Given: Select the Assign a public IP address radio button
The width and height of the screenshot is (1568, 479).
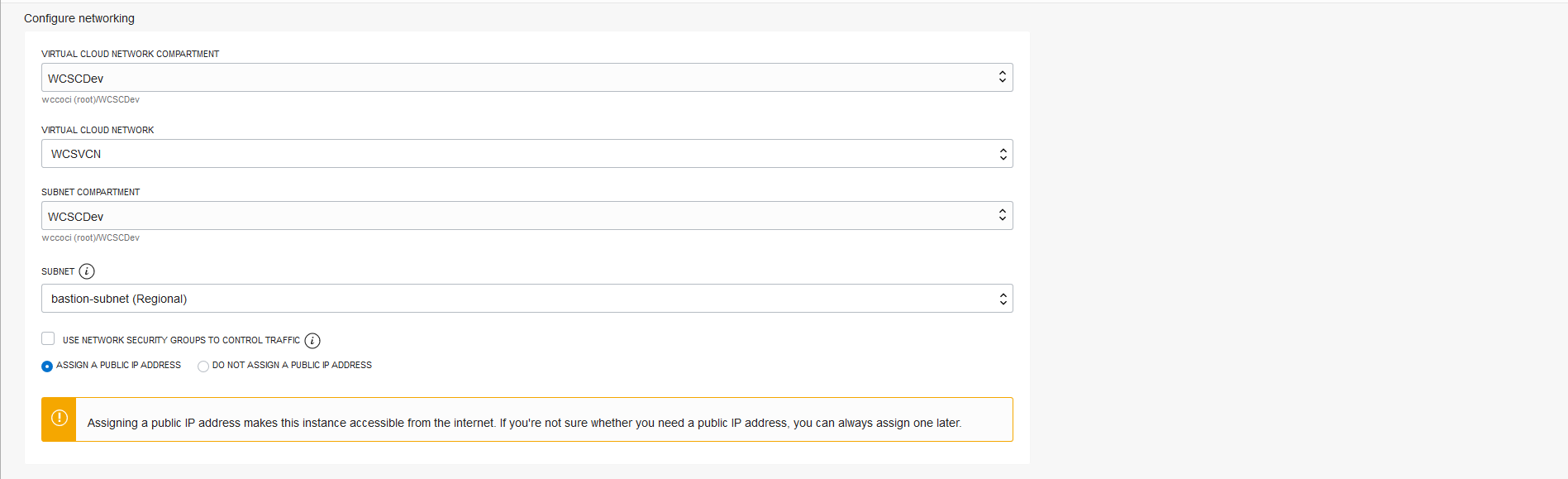Looking at the screenshot, I should tap(47, 366).
